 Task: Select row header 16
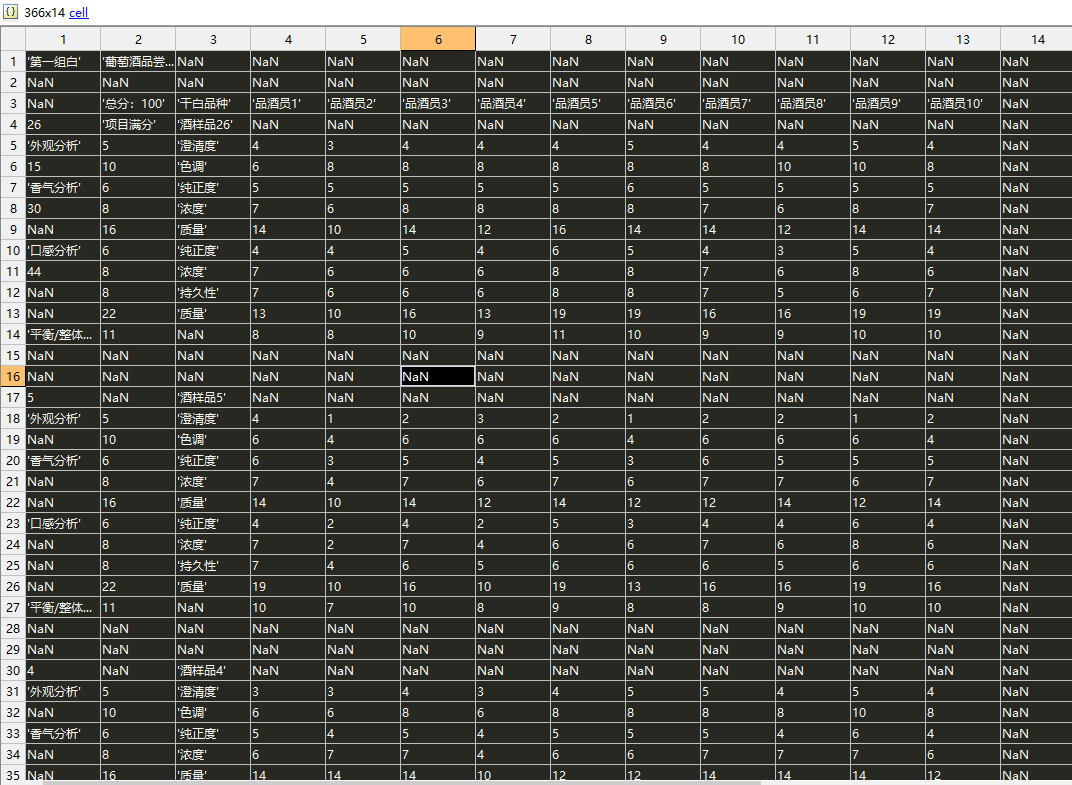click(13, 376)
